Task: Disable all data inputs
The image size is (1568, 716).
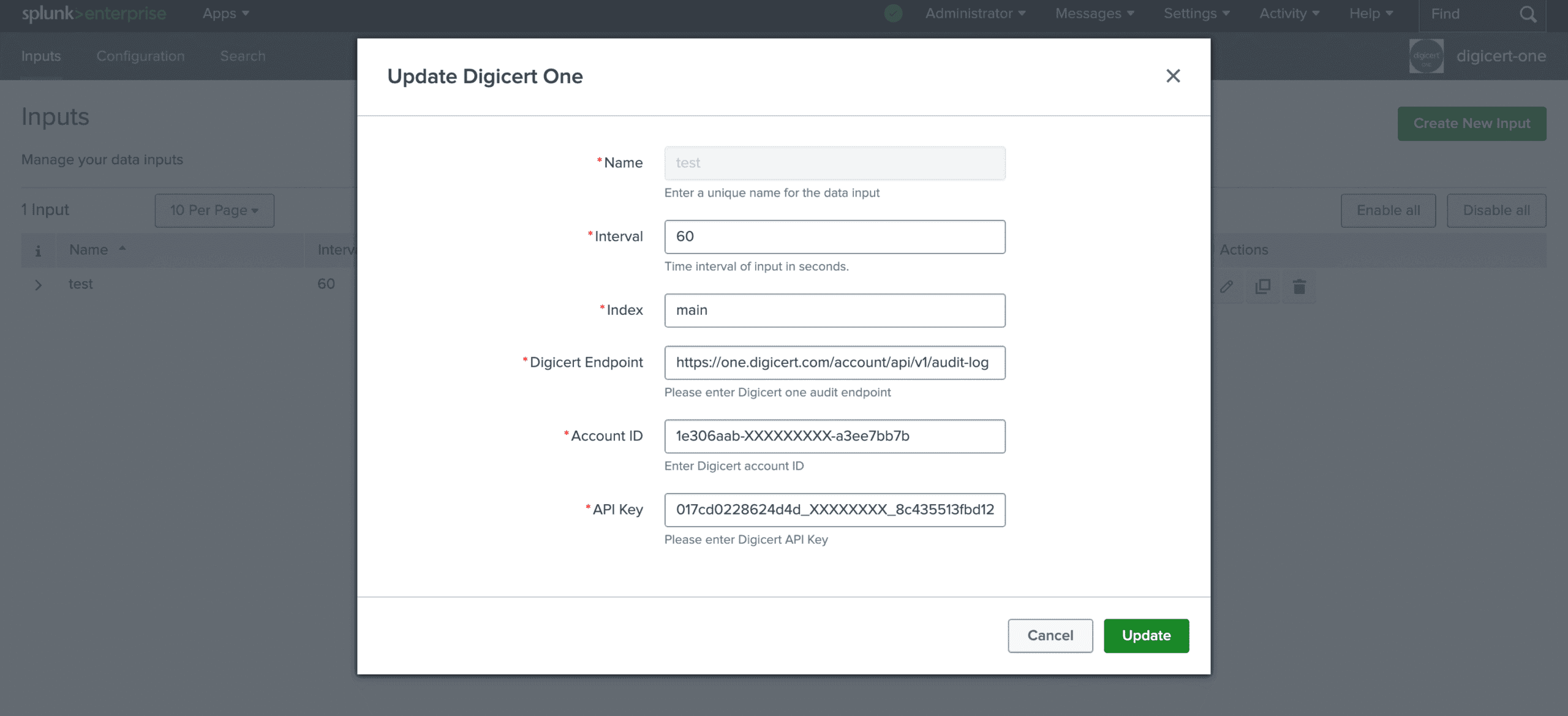Action: point(1496,210)
